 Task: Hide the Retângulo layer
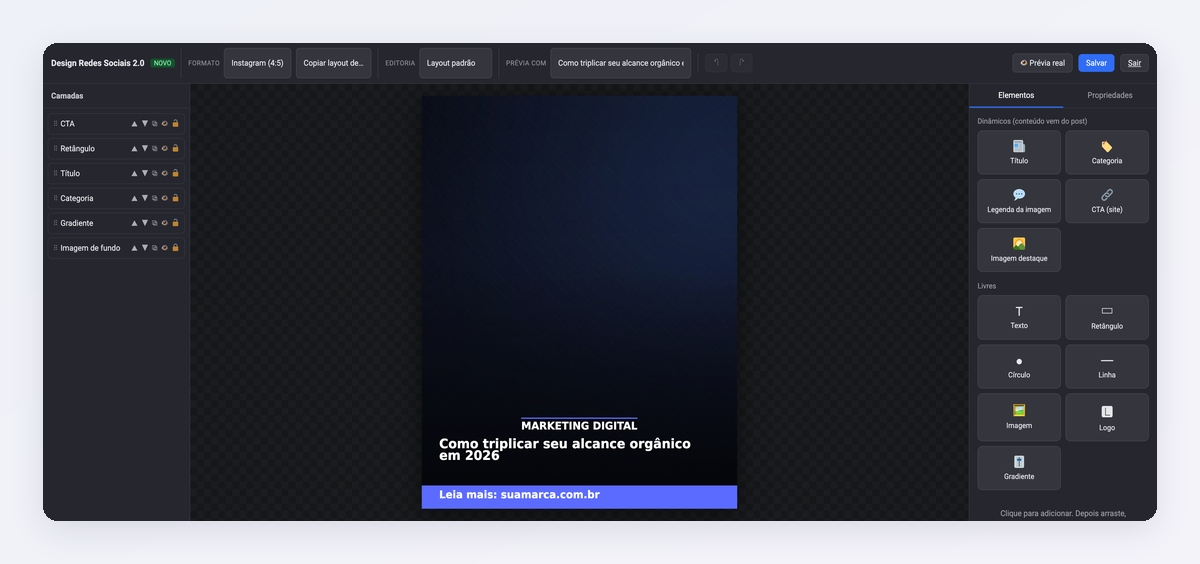[165, 148]
